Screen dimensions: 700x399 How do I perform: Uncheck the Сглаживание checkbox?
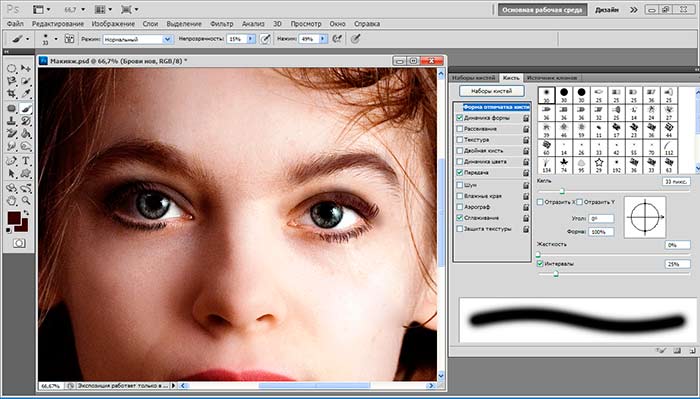[459, 218]
